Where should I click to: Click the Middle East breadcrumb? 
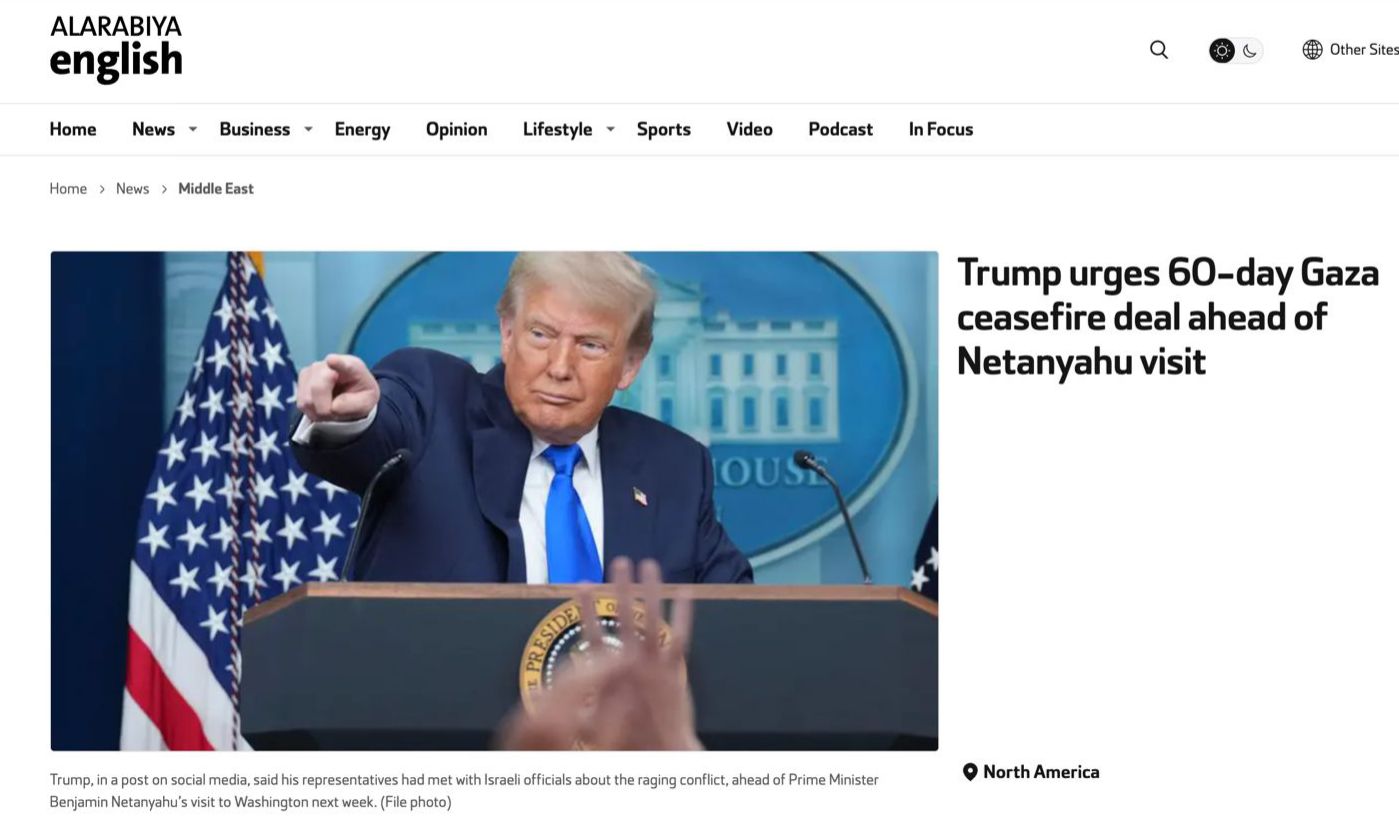coord(216,189)
